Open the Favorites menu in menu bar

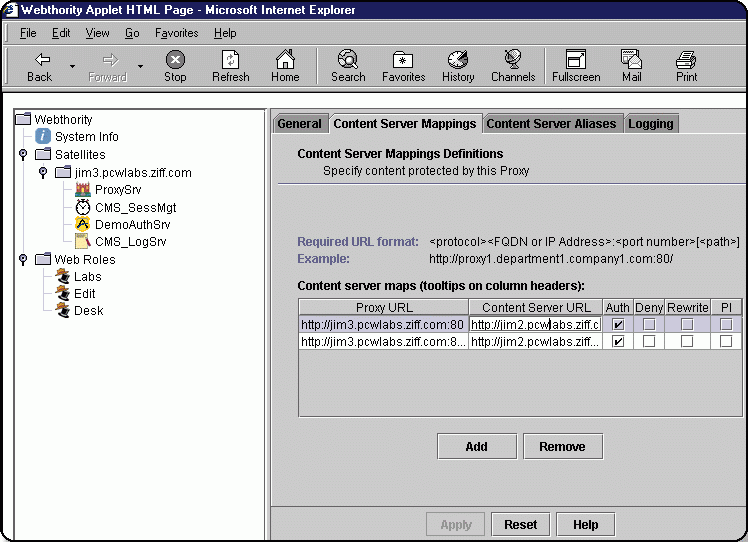tap(177, 33)
